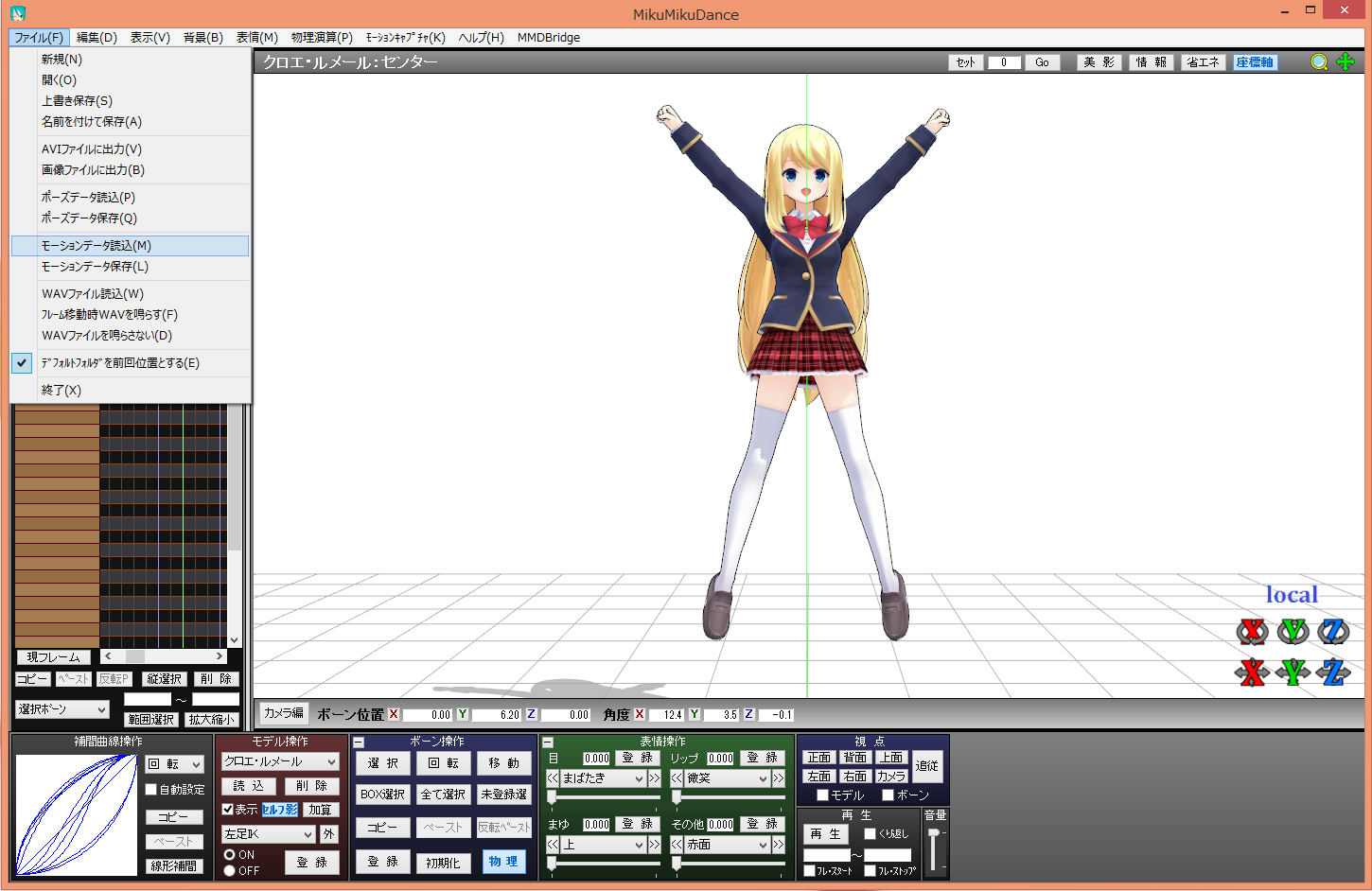This screenshot has height=891, width=1372.
Task: Click the interpolation curve graph
Action: click(x=77, y=814)
